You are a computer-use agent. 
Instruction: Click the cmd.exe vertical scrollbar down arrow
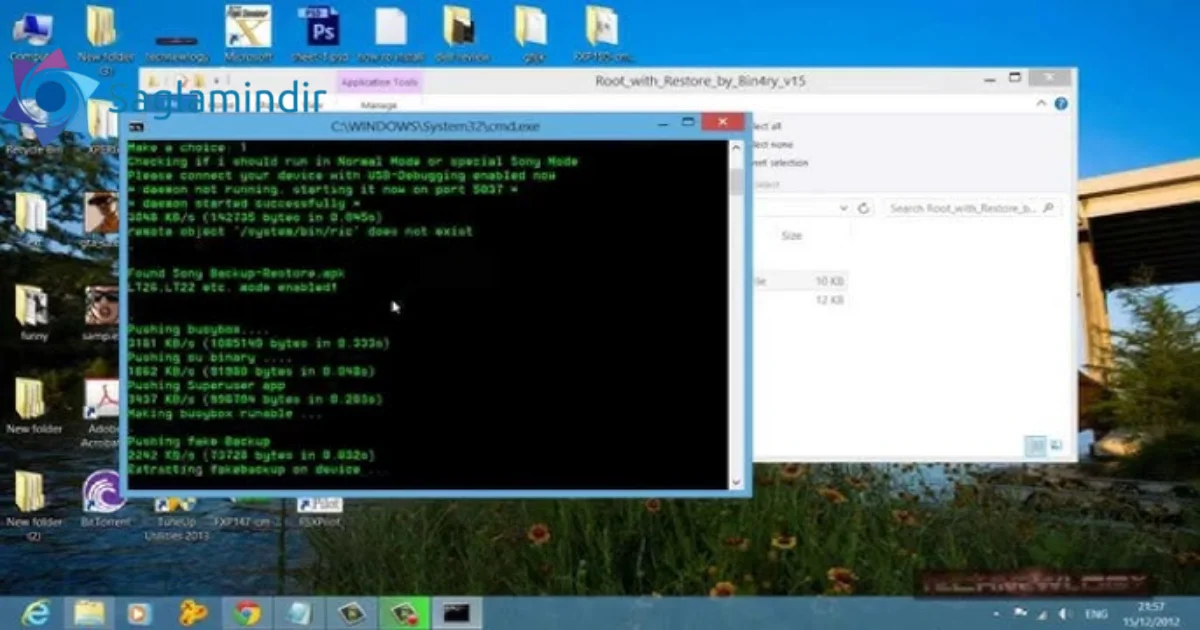[x=738, y=482]
